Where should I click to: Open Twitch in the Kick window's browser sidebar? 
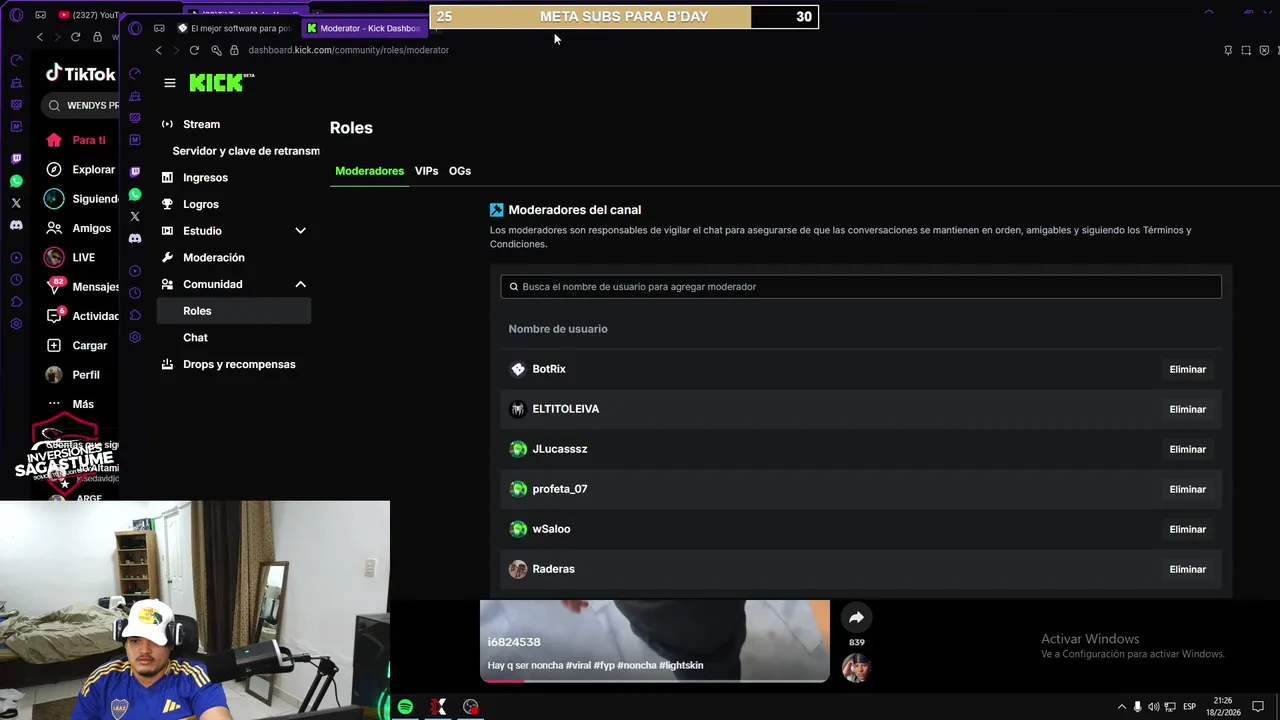tap(135, 172)
